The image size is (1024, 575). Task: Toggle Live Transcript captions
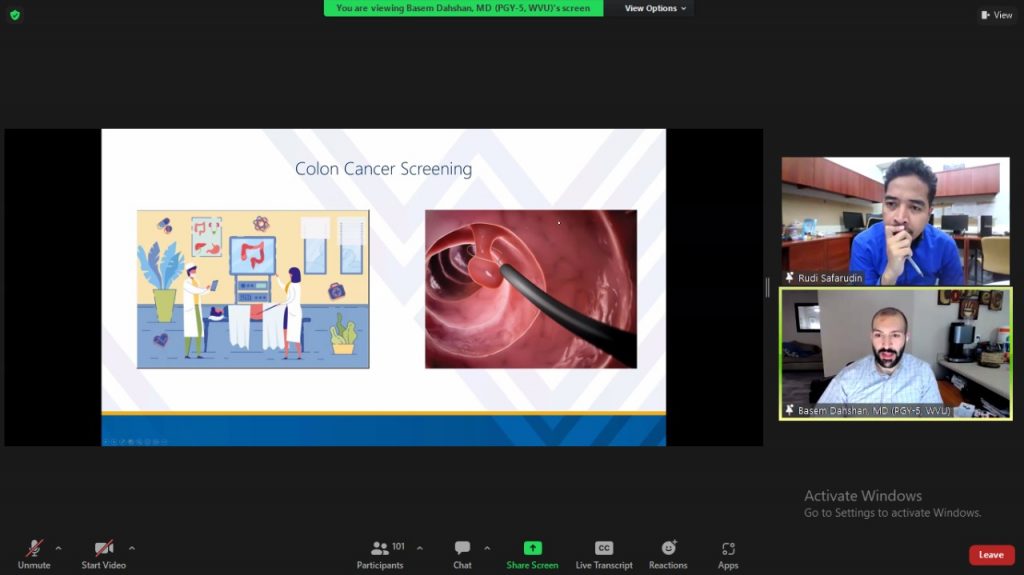(604, 551)
